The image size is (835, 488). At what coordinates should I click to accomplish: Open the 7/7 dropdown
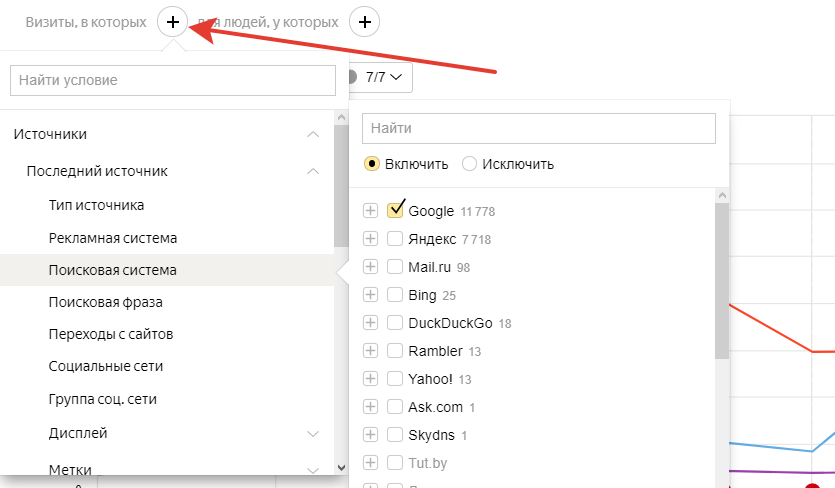click(x=383, y=77)
